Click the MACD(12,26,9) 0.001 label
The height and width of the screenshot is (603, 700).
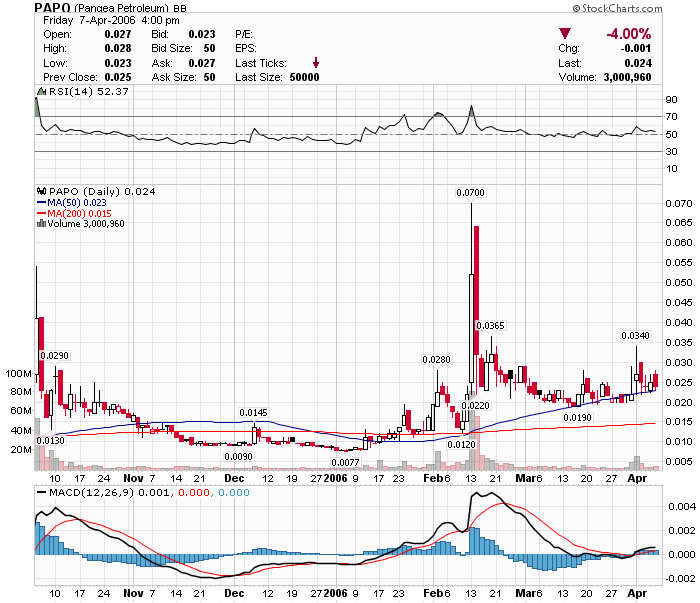tap(109, 493)
